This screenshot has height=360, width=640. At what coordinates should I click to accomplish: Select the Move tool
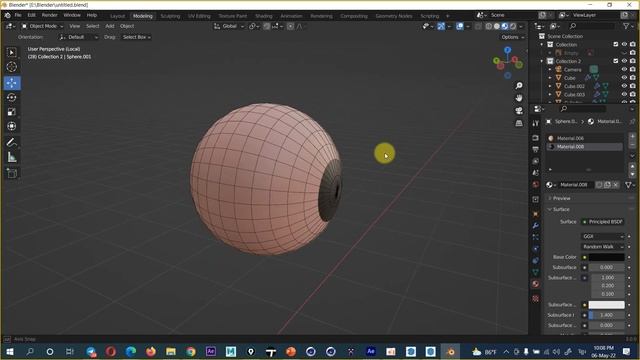click(12, 83)
